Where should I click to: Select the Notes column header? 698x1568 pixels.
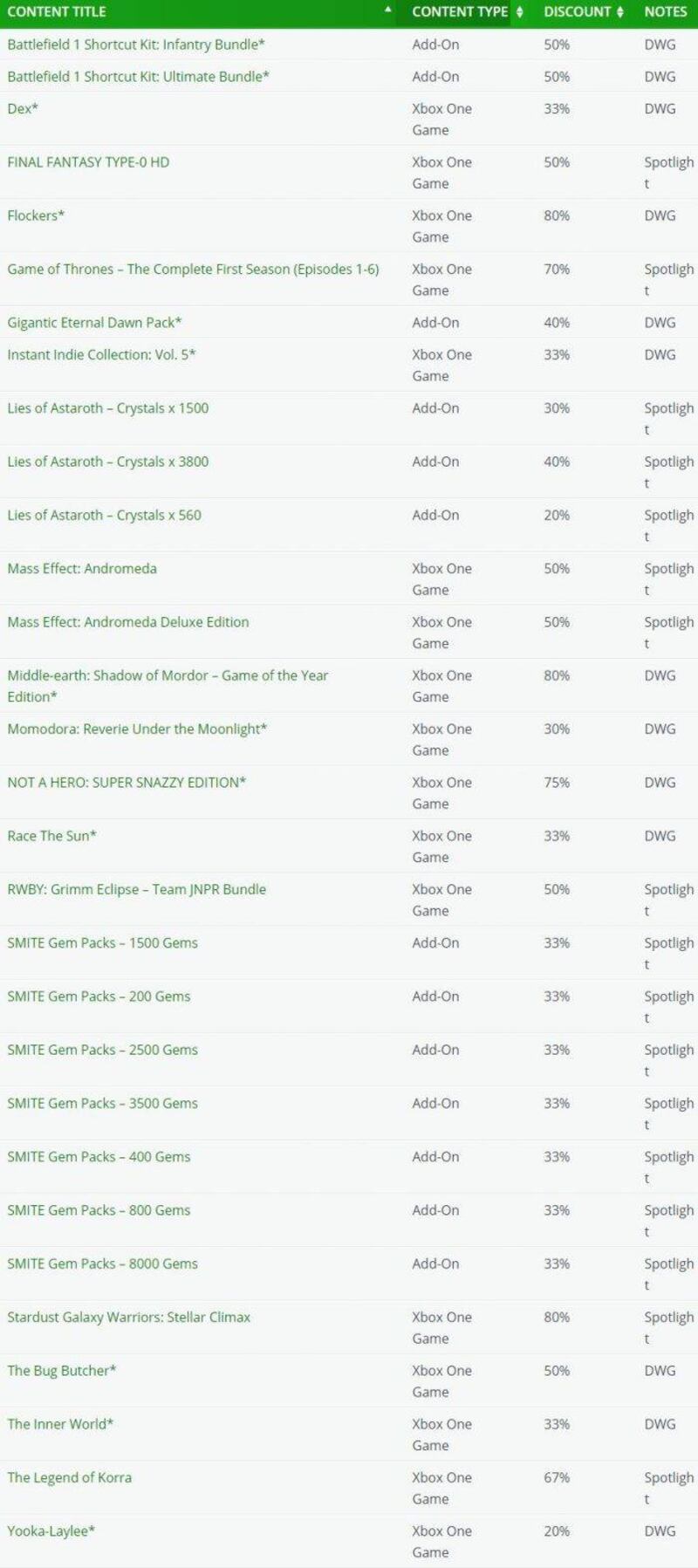(x=666, y=12)
